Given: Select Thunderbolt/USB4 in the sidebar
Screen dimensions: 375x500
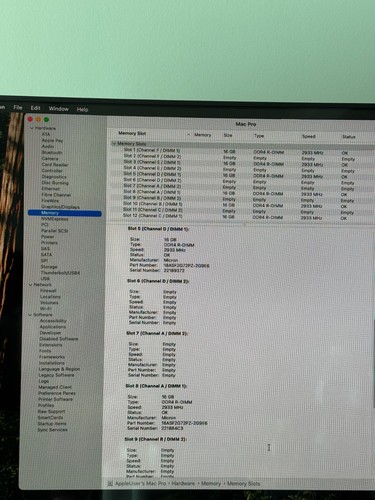Looking at the screenshot, I should coord(60,273).
